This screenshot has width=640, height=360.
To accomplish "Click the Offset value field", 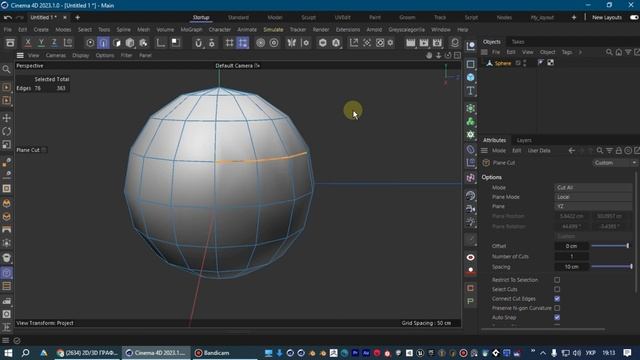I will click(571, 246).
